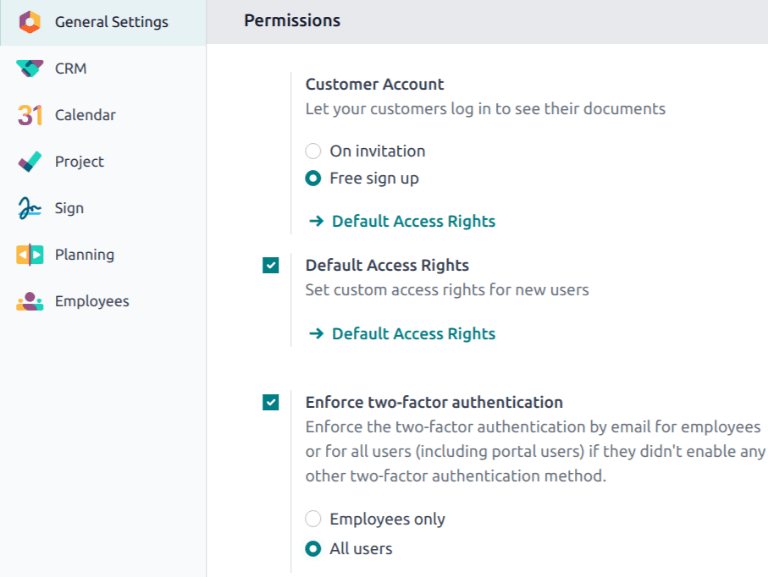Click arrow icon under Customer Account
Viewport: 768px width, 577px height.
(x=316, y=221)
